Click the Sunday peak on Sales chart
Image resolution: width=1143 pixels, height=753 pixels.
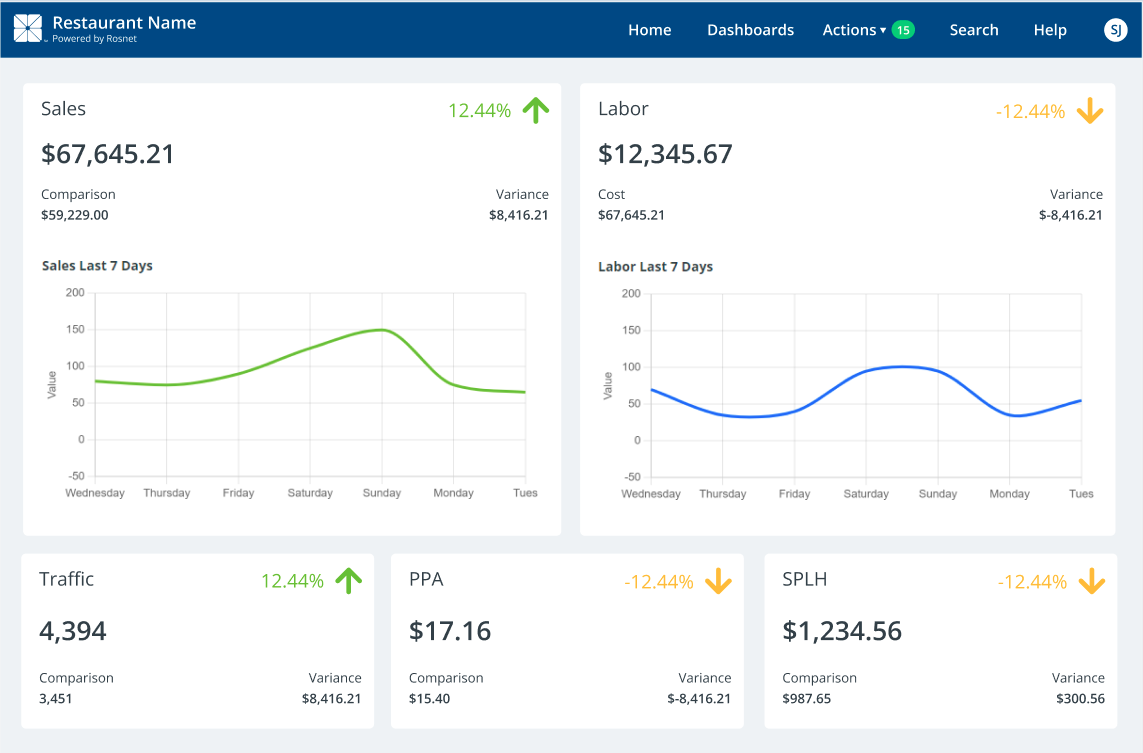coord(381,330)
